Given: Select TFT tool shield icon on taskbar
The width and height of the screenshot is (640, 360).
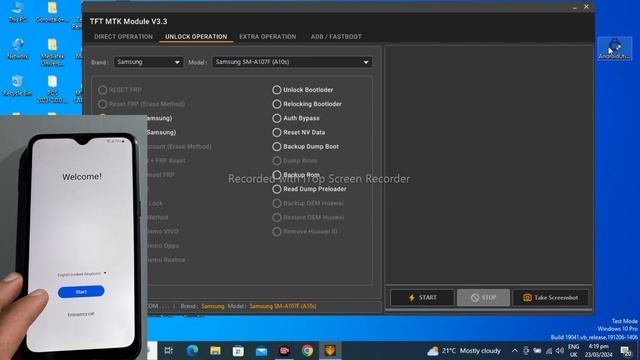Looking at the screenshot, I should tap(330, 350).
